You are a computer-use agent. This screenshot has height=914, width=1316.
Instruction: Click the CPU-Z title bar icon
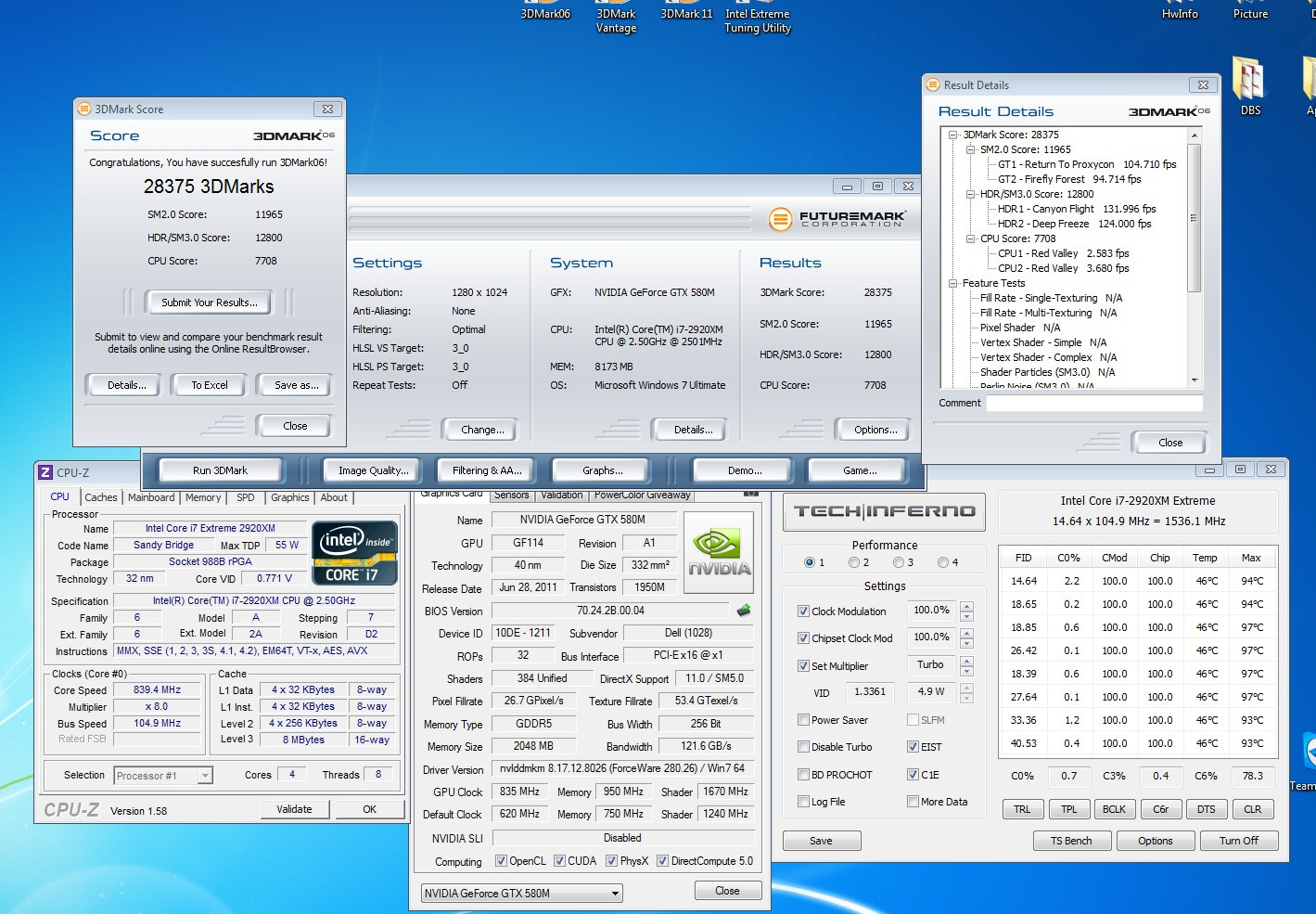click(x=45, y=472)
